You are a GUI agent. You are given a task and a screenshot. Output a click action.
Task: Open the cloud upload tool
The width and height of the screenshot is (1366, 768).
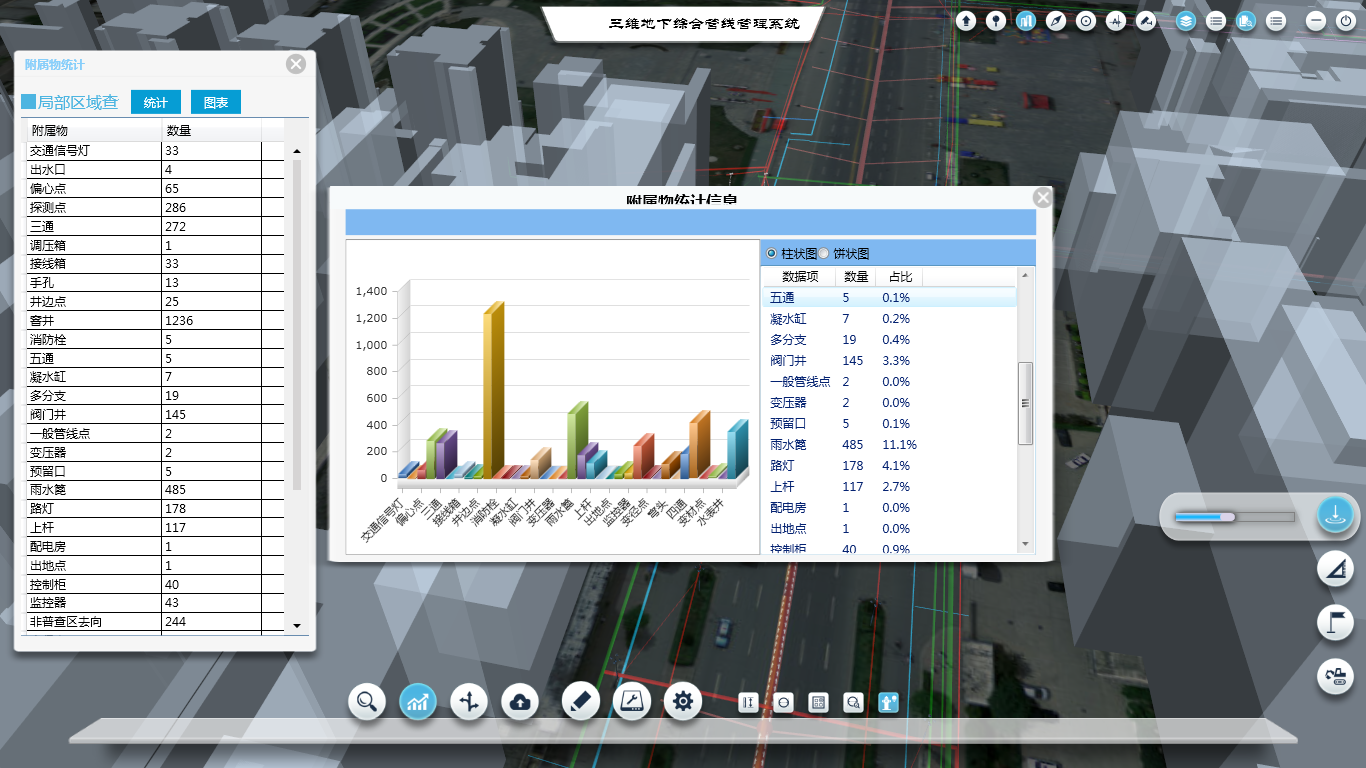pyautogui.click(x=520, y=702)
